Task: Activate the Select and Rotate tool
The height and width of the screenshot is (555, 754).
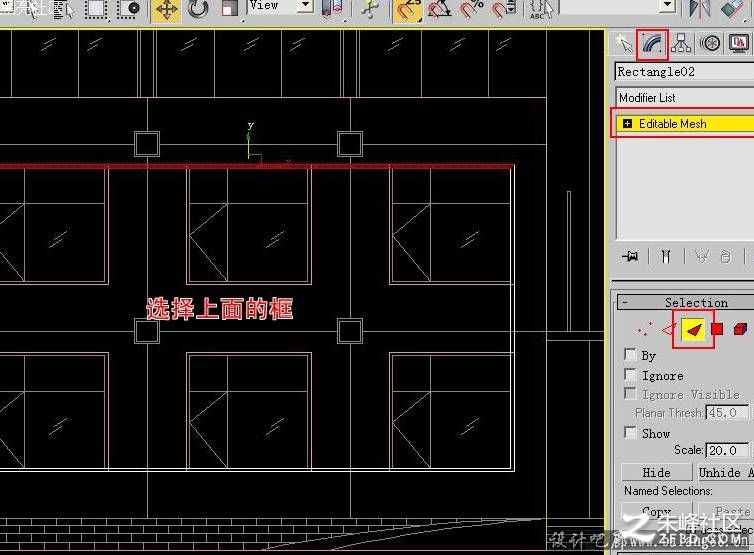Action: pyautogui.click(x=198, y=10)
